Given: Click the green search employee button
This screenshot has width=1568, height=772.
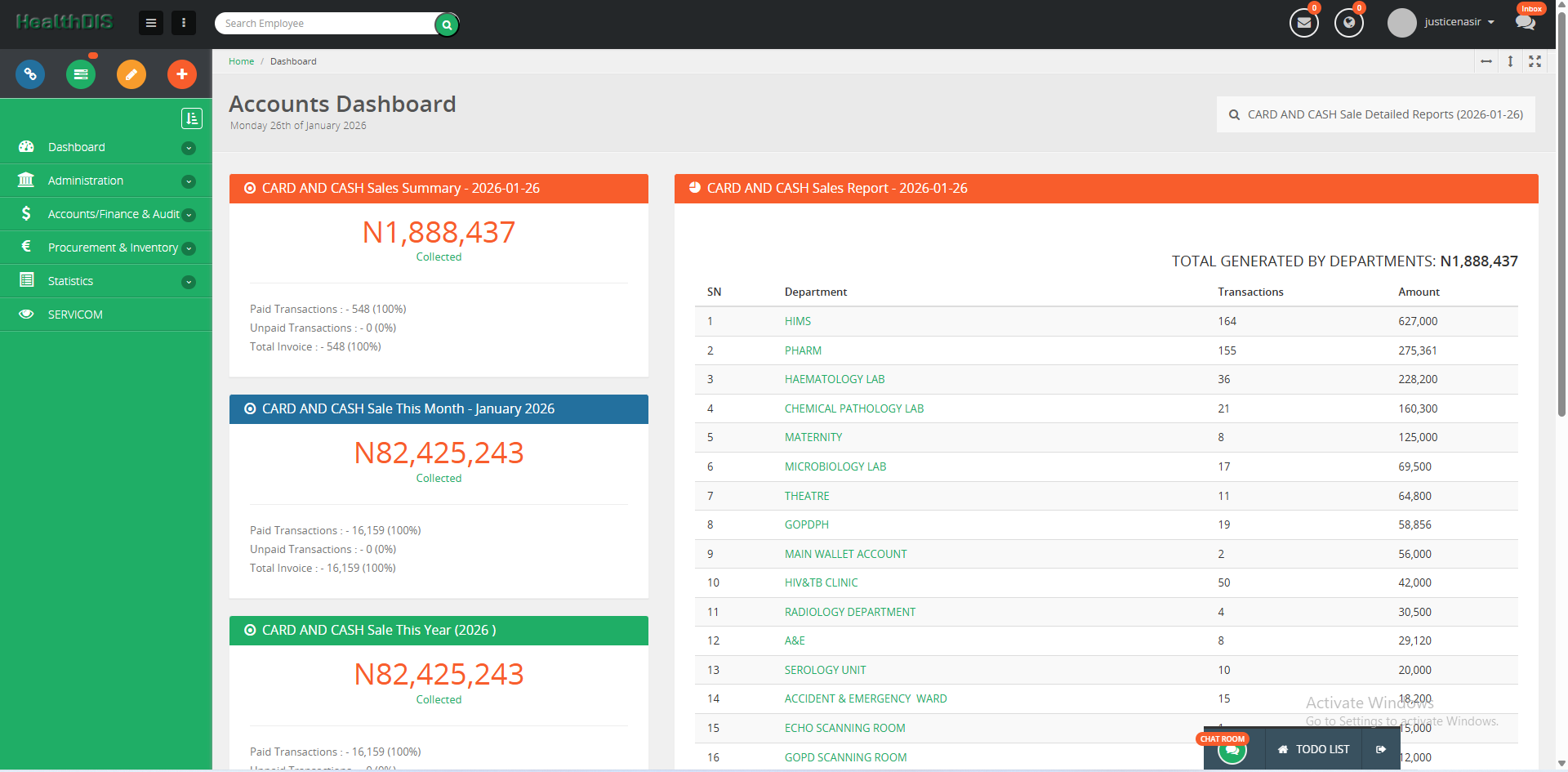Looking at the screenshot, I should tap(447, 25).
